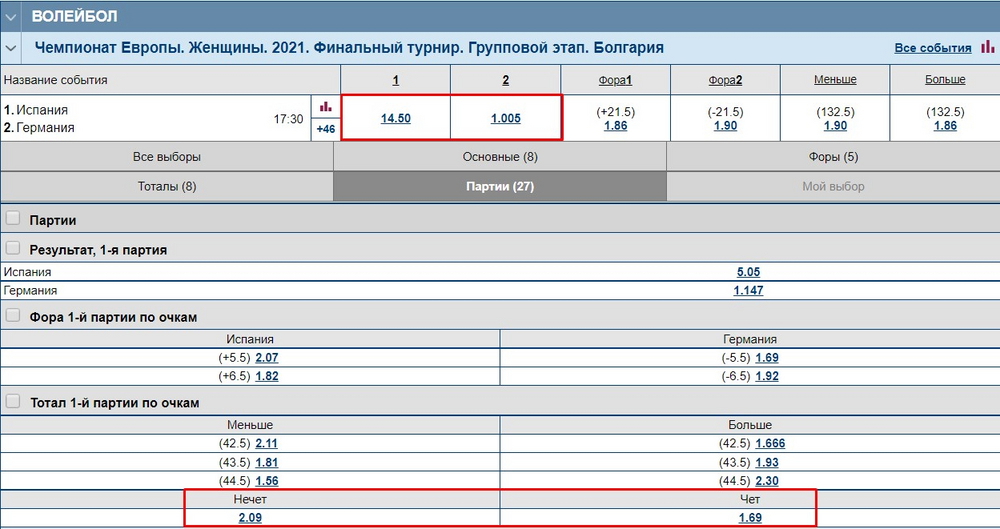Pick odds 14.50 for Испания win
The height and width of the screenshot is (529, 1000).
(x=396, y=118)
